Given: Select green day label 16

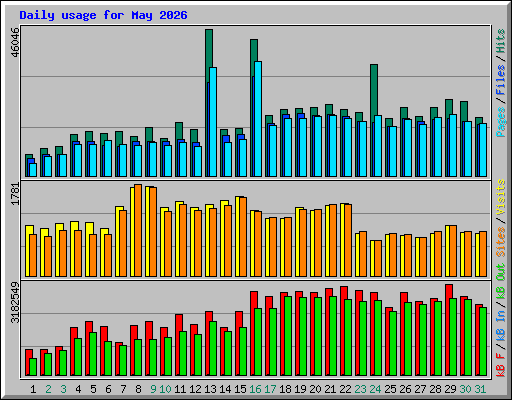Looking at the screenshot, I should [255, 389].
